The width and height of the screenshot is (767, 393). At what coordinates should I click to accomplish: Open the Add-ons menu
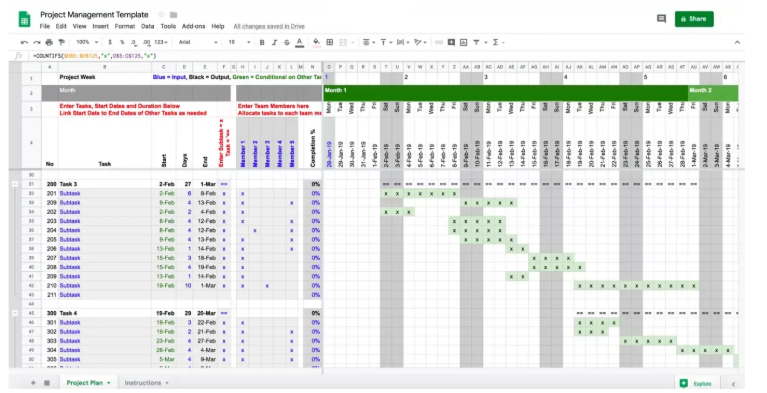193,26
